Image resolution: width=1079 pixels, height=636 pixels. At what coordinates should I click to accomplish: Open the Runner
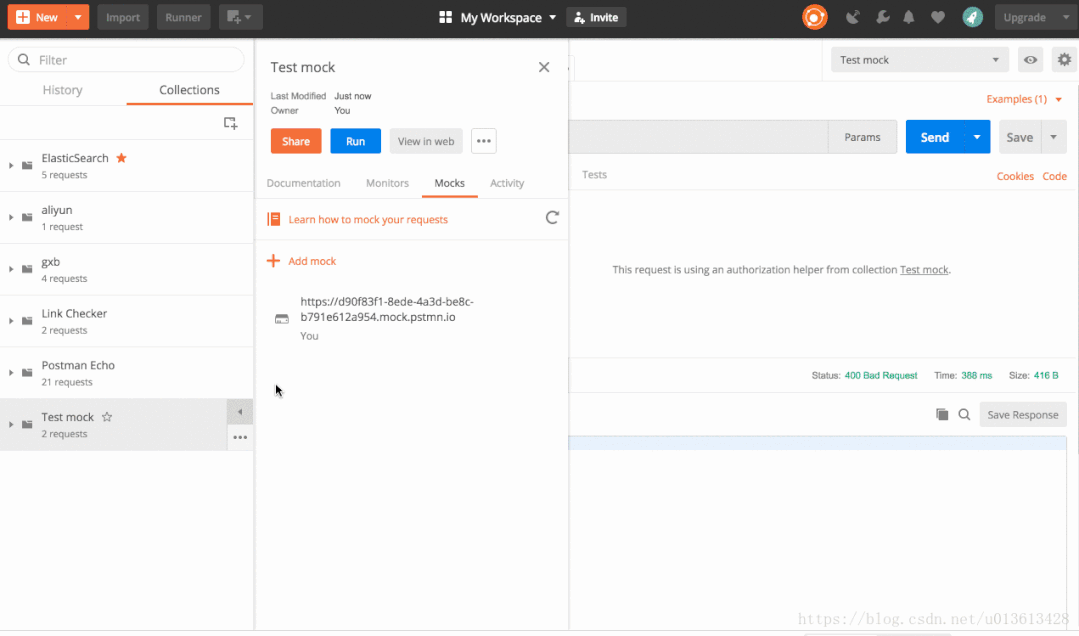tap(183, 17)
